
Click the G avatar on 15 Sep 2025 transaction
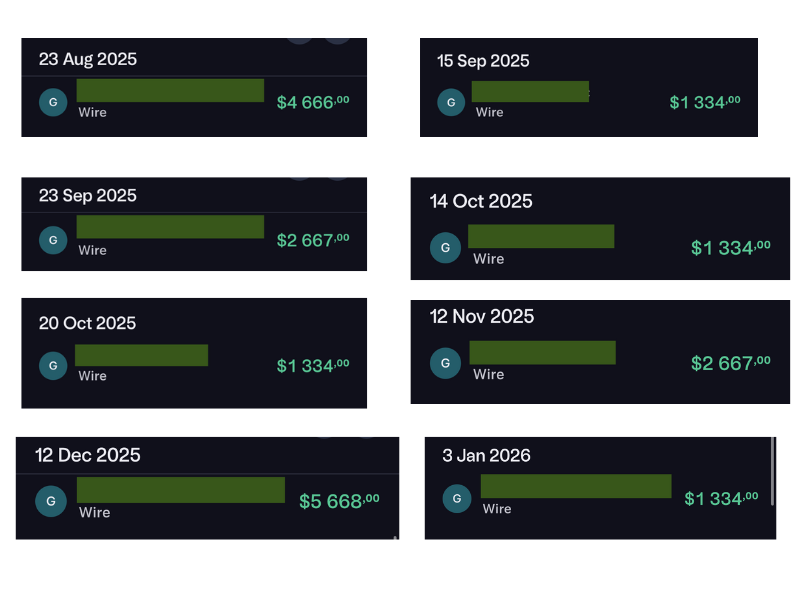click(451, 102)
